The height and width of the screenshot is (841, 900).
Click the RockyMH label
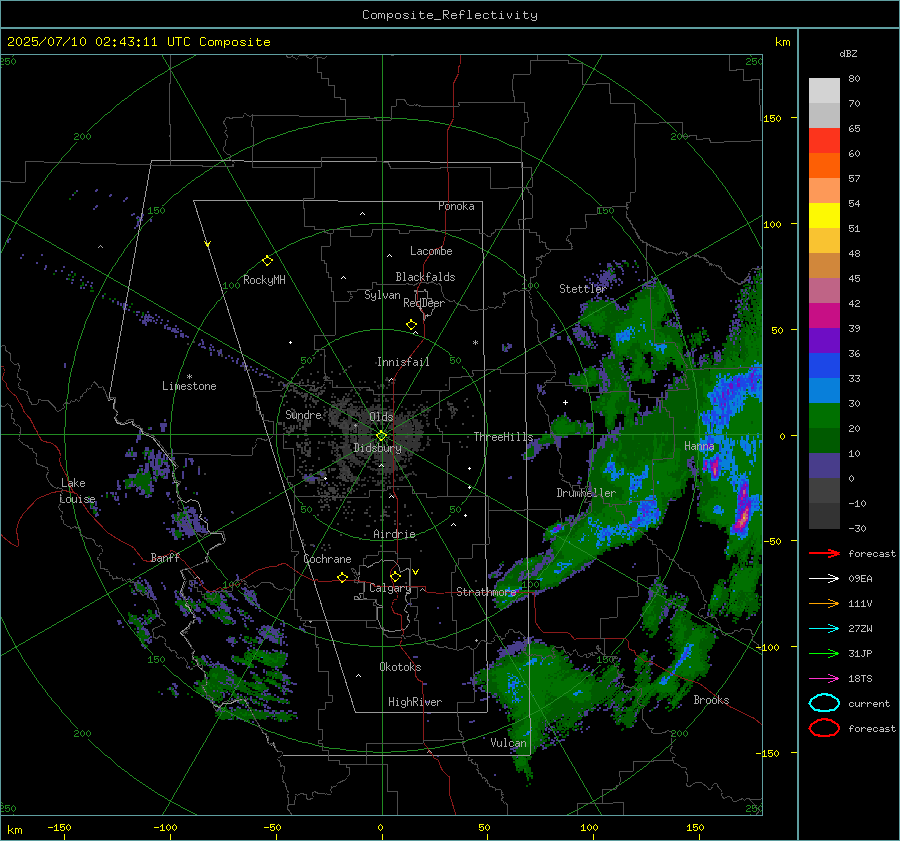tap(264, 280)
